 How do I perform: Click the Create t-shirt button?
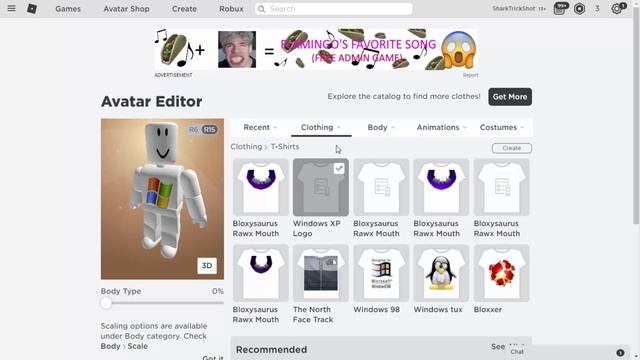[511, 148]
